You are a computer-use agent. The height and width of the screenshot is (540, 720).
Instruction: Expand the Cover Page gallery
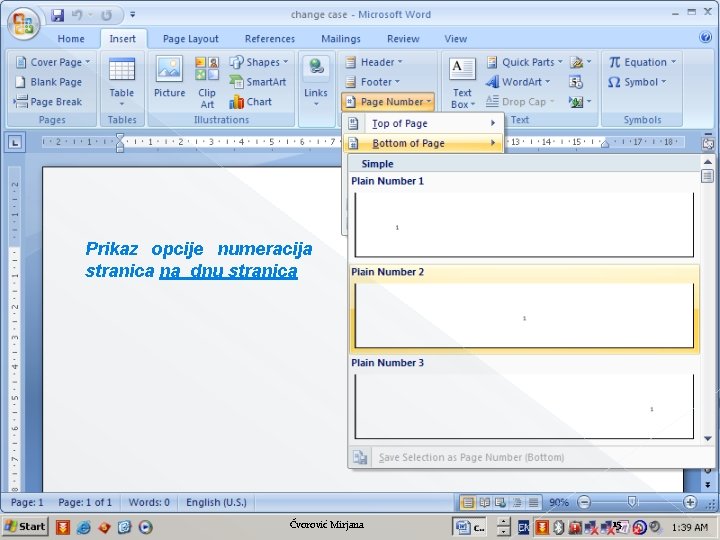click(53, 62)
